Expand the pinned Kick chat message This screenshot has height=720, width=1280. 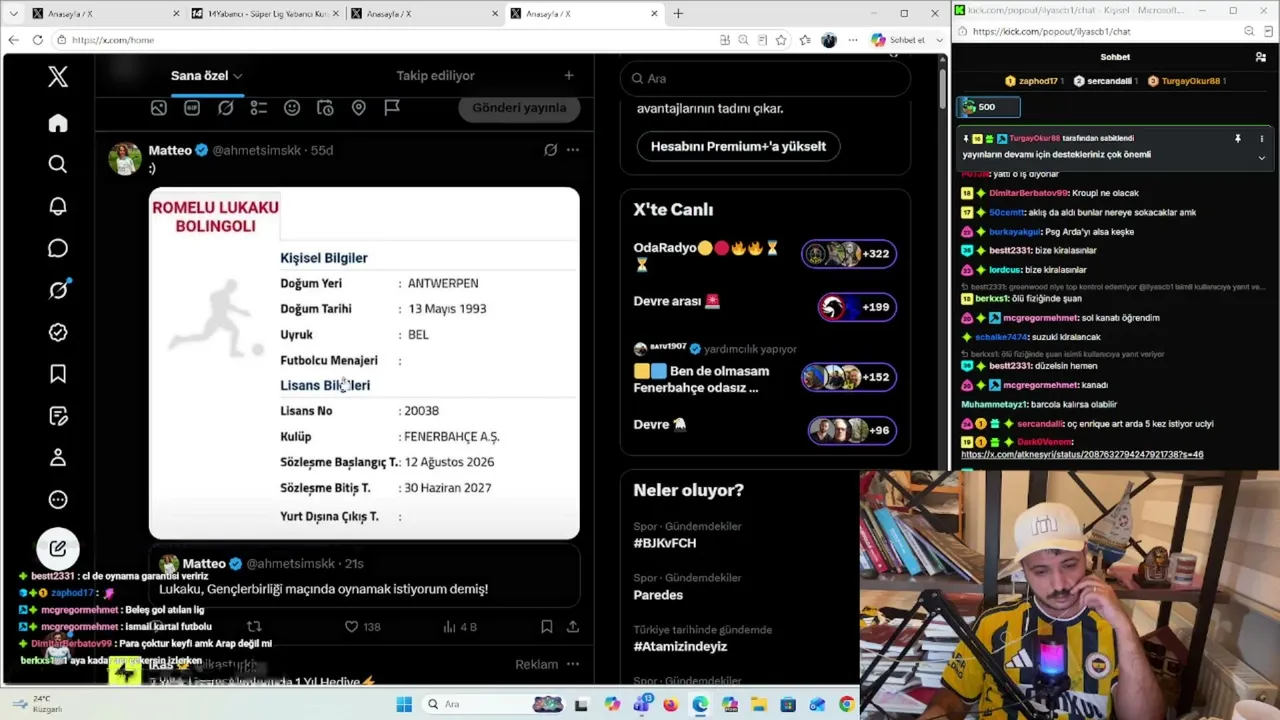(x=1262, y=158)
